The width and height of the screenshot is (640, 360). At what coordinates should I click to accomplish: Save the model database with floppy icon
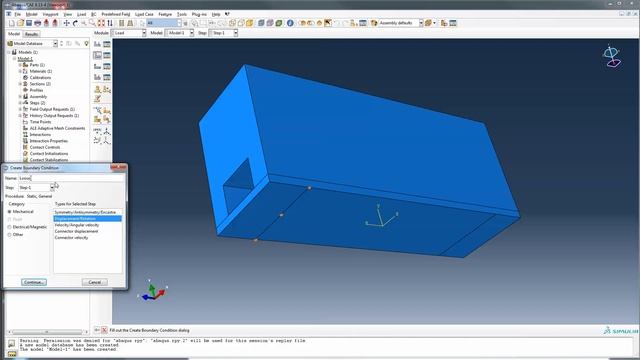pyautogui.click(x=29, y=23)
